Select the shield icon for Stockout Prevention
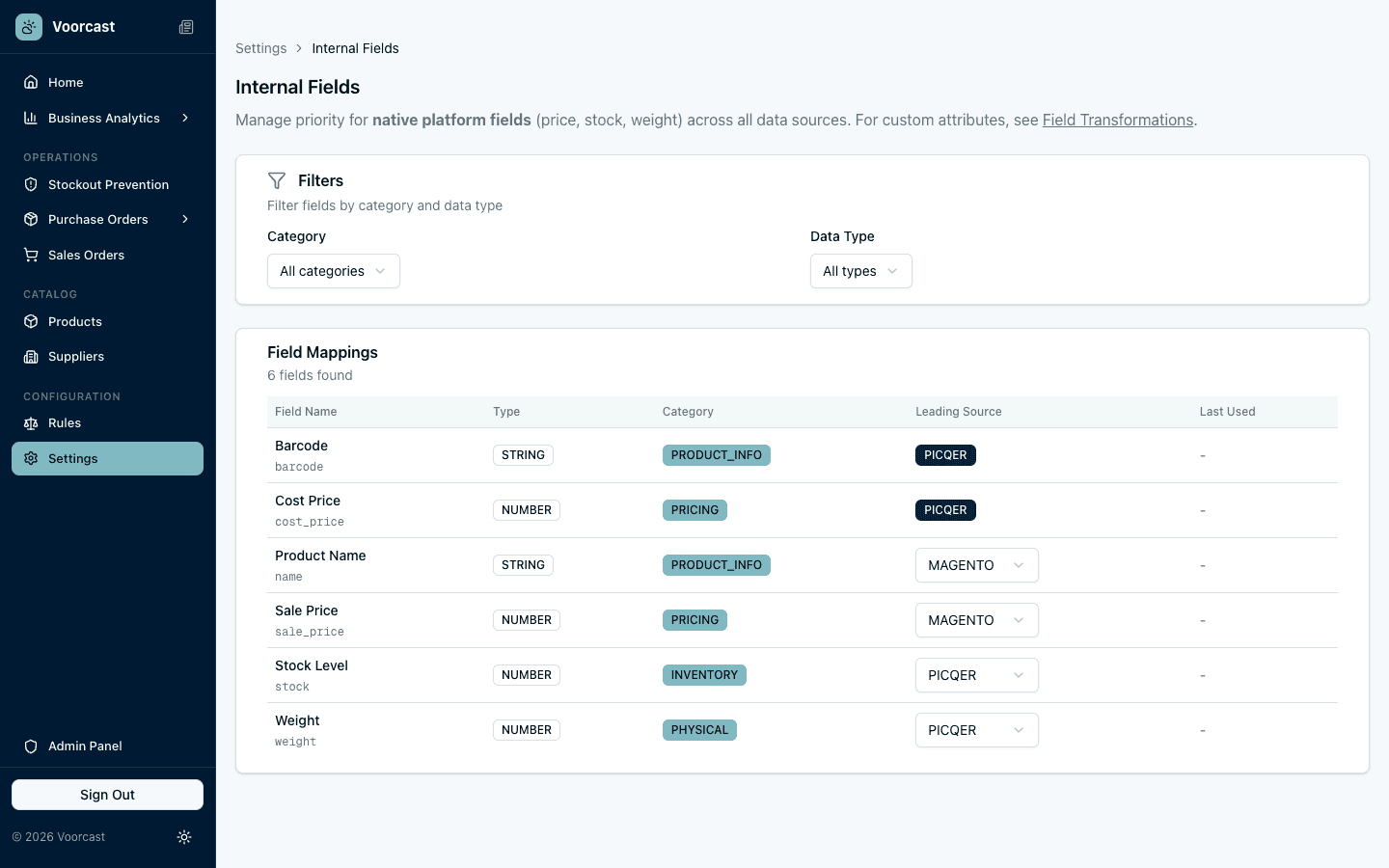This screenshot has height=868, width=1389. point(30,184)
